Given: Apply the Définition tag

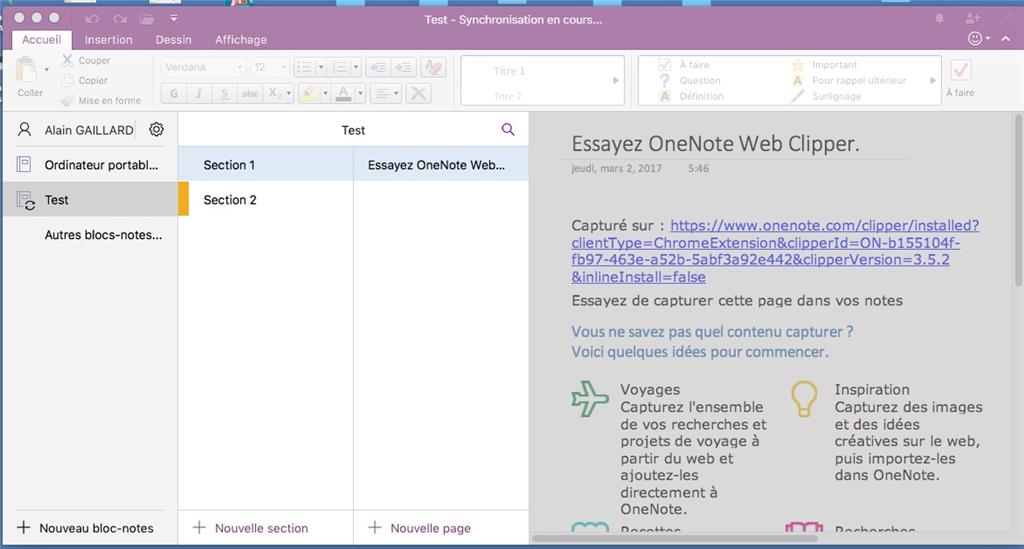Looking at the screenshot, I should (692, 96).
